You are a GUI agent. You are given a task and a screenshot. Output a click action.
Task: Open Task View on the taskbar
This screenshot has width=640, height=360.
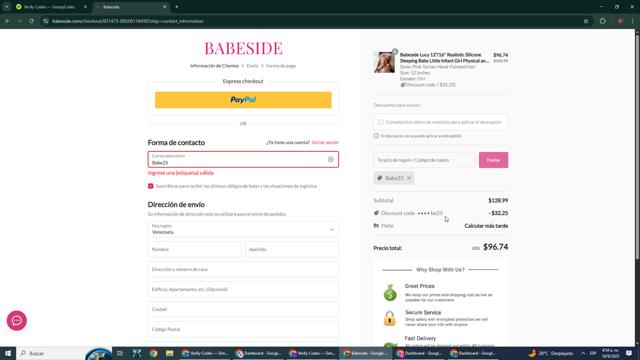(x=120, y=353)
